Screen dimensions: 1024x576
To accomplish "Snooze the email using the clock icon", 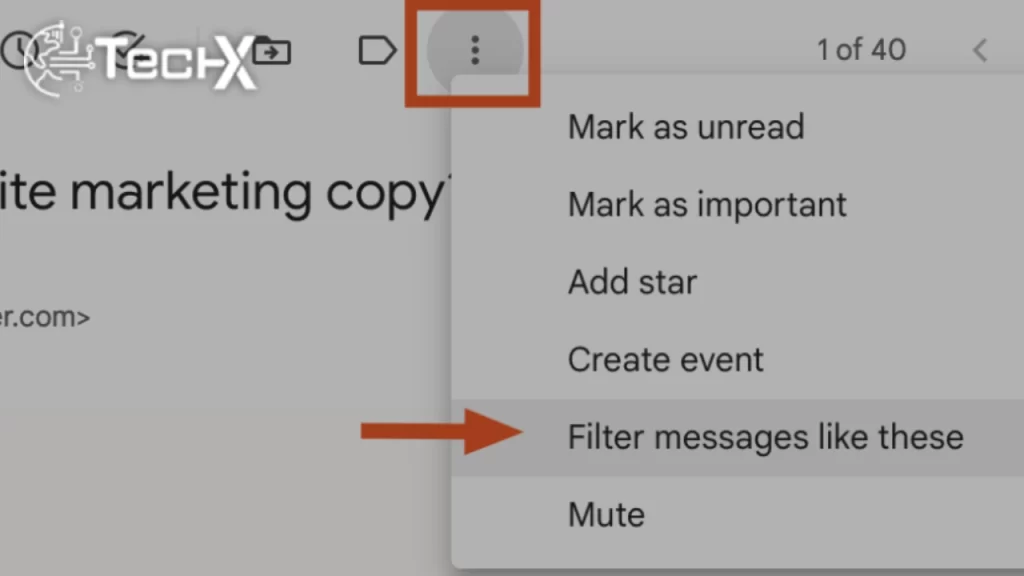I will click(20, 50).
